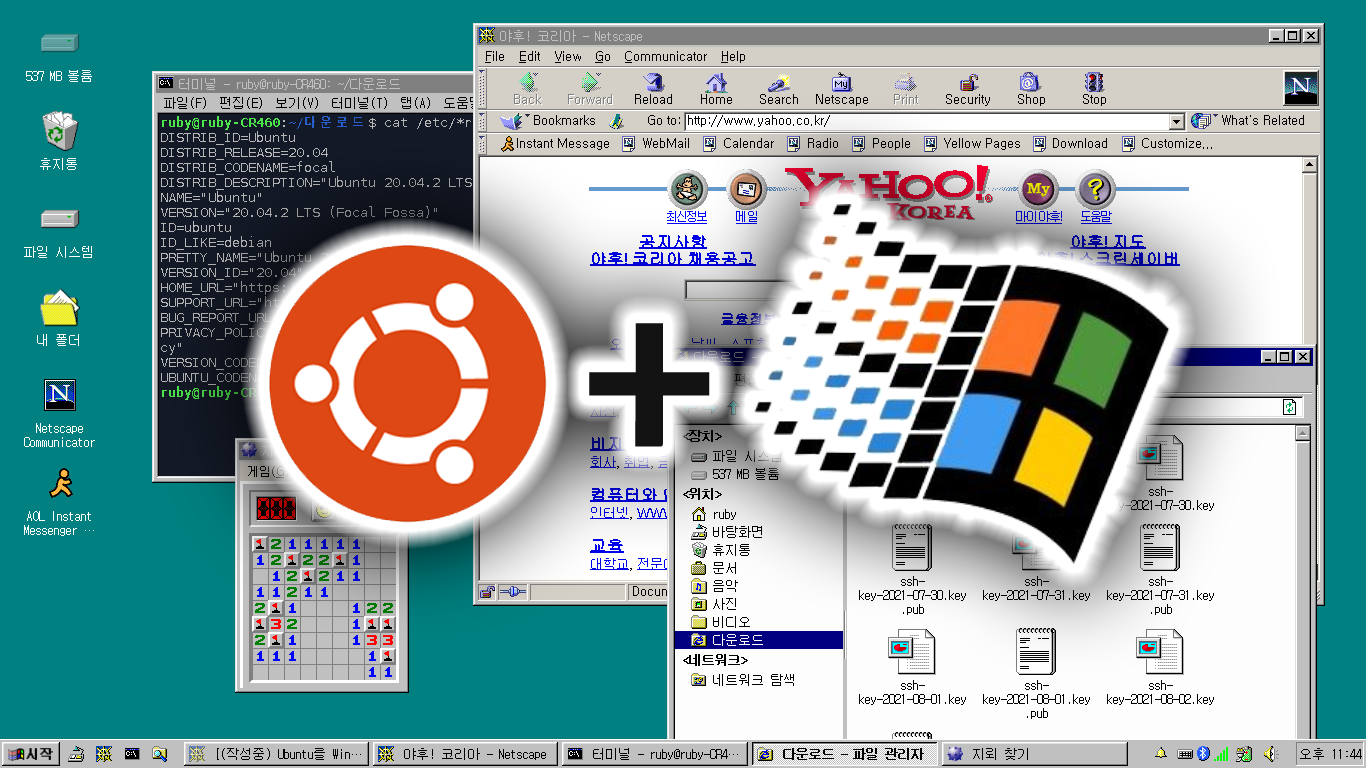Click the Go to URL address field
Image resolution: width=1366 pixels, height=768 pixels.
[x=927, y=122]
